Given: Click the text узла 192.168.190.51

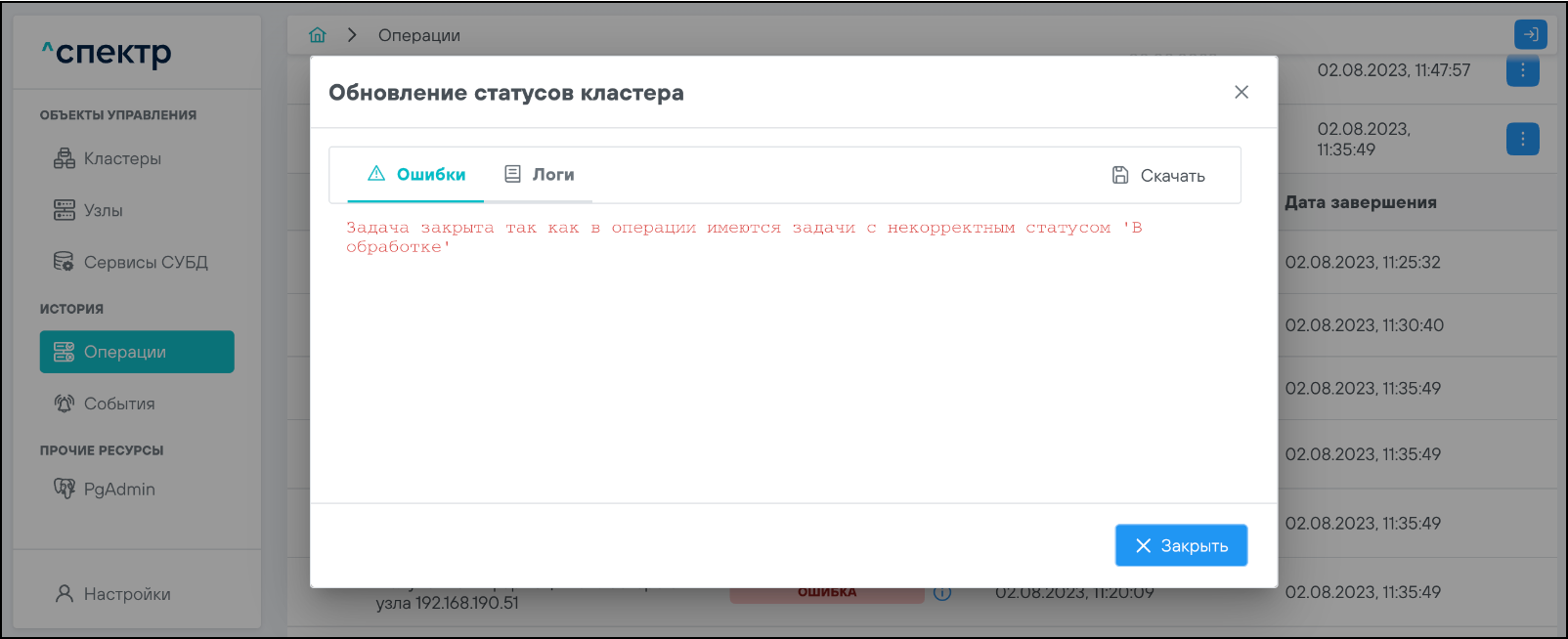Looking at the screenshot, I should 448,603.
